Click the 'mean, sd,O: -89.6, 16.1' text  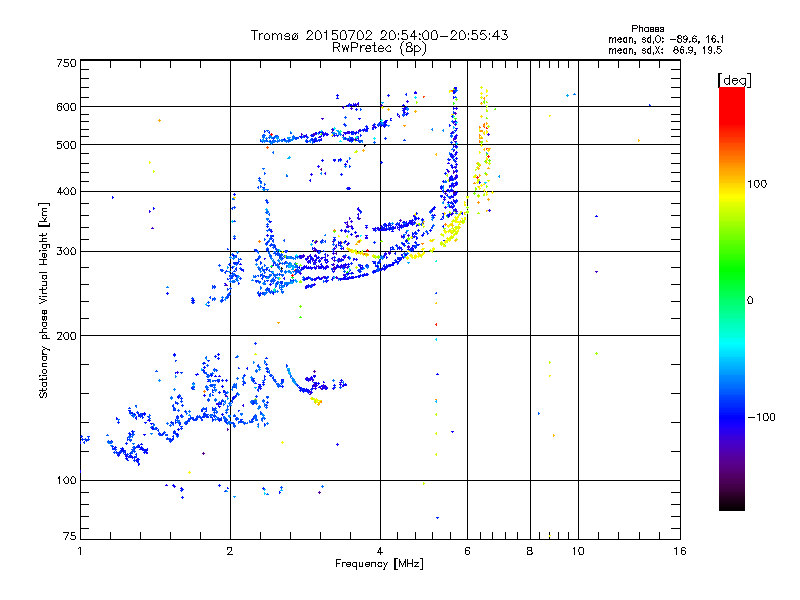click(666, 39)
